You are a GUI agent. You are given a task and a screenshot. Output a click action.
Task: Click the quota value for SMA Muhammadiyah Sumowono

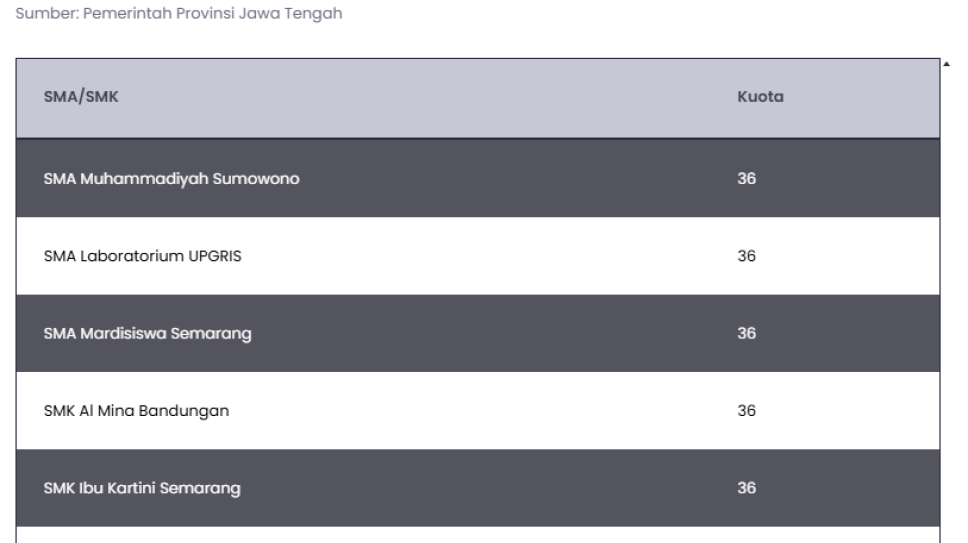[x=746, y=179]
